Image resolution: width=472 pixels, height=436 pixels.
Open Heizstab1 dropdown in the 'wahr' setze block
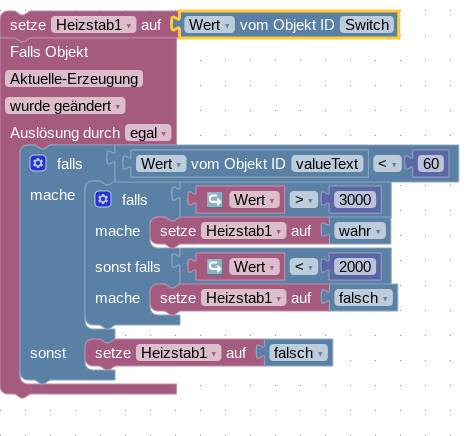(x=244, y=231)
